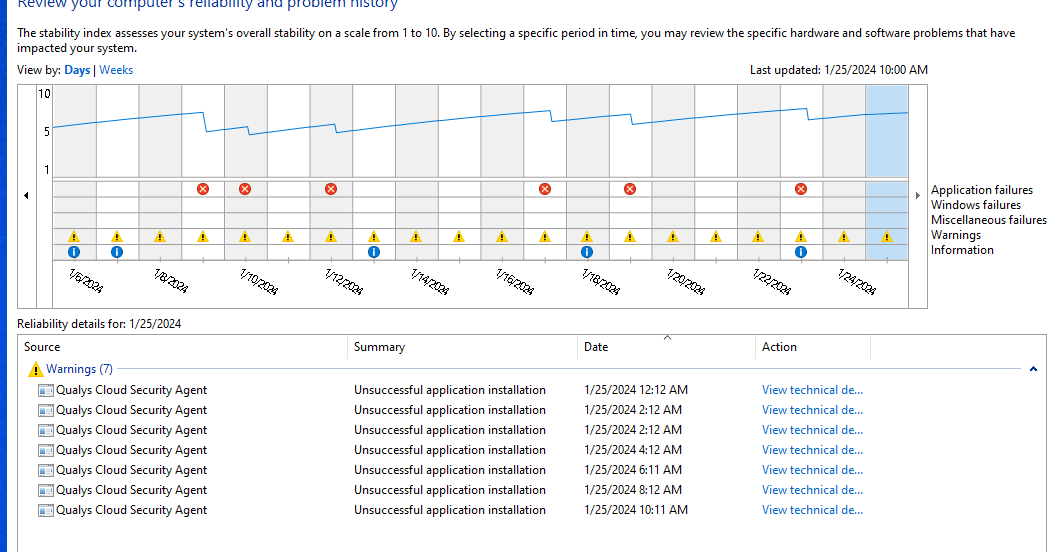
Task: Click the Application failures row label
Action: coord(982,190)
